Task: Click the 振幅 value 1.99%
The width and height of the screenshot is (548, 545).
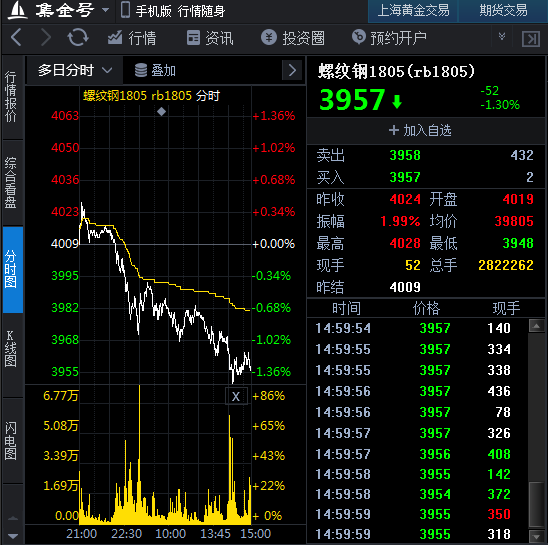Action: tap(400, 221)
